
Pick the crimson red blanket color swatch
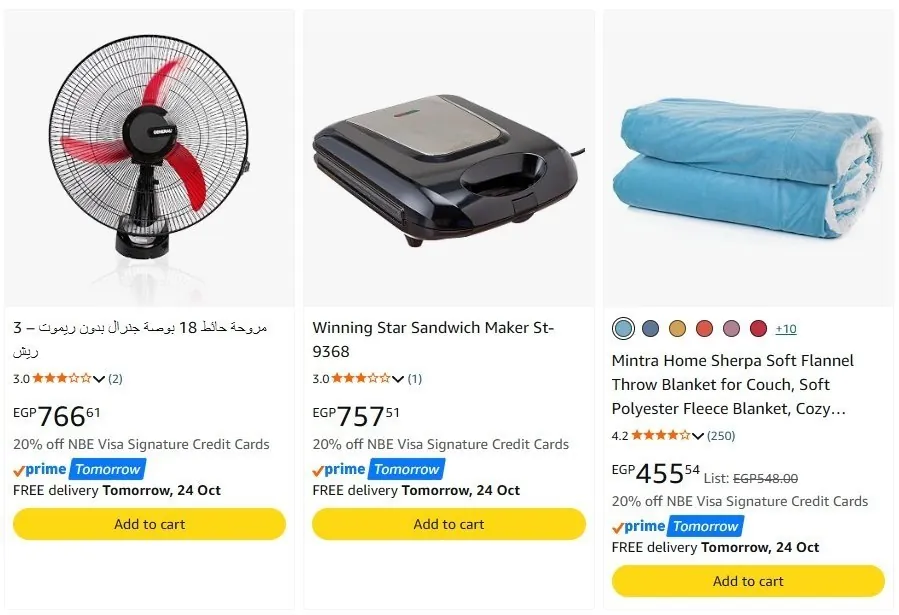[x=758, y=328]
